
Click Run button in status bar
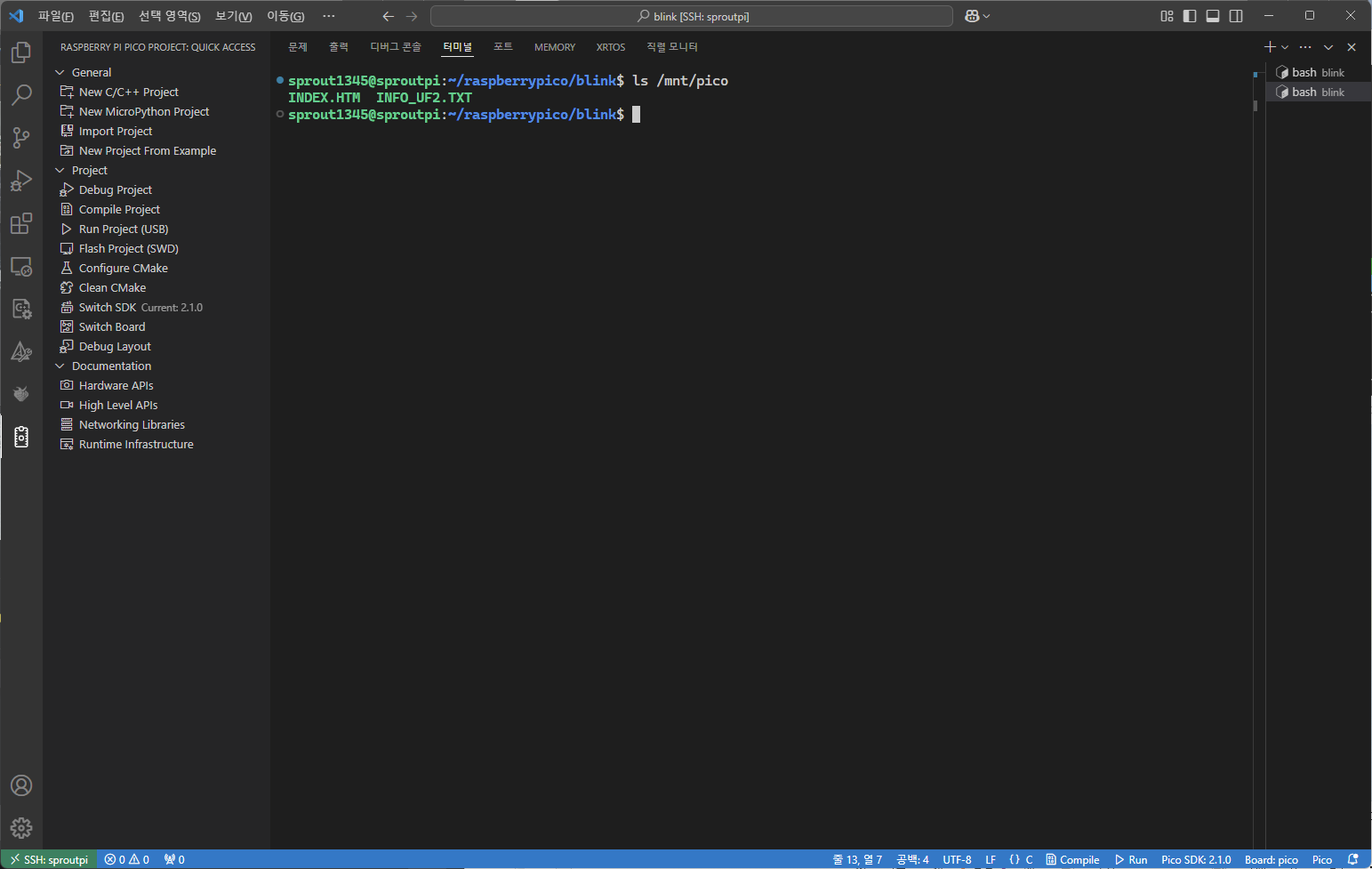(1131, 859)
